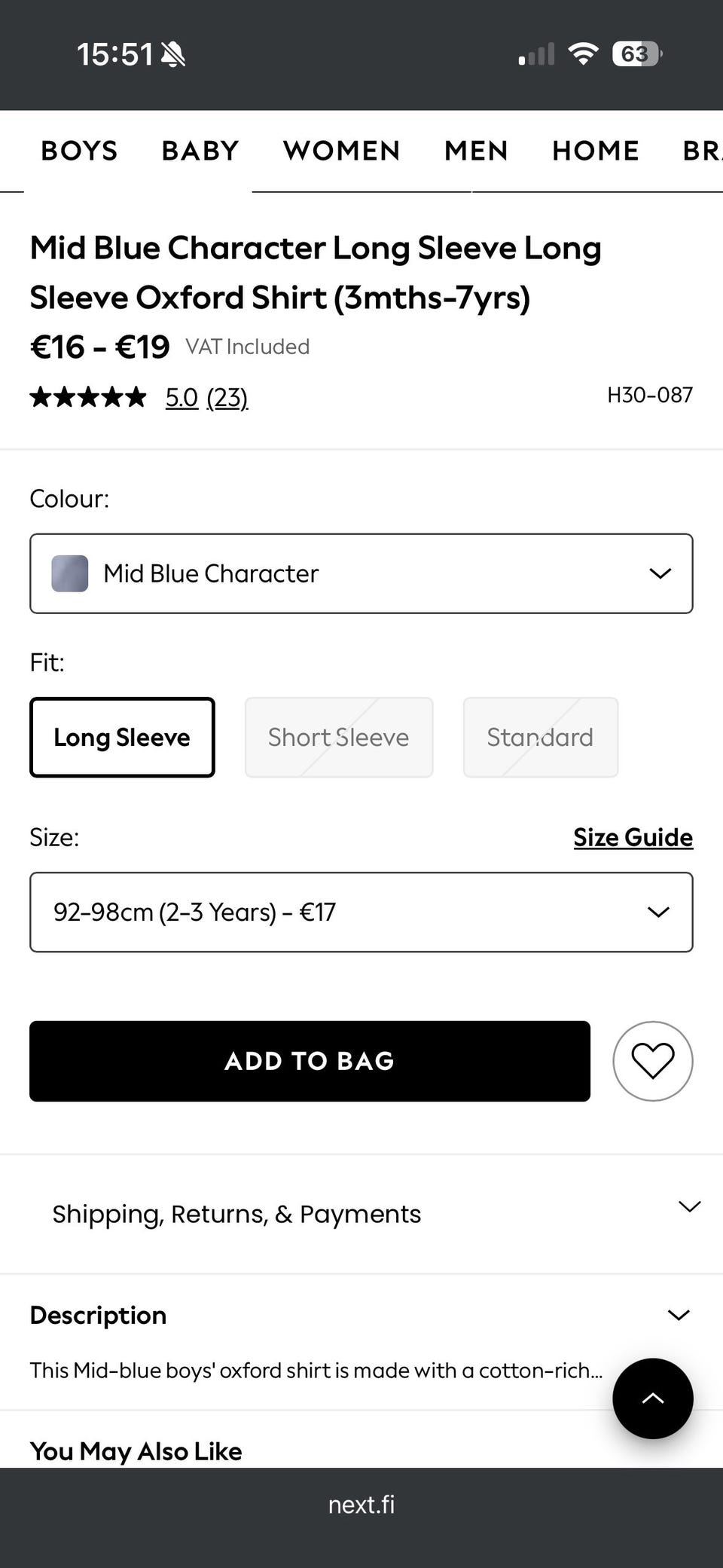
Task: Click the Mid Blue Character colour swatch
Action: (x=70, y=573)
